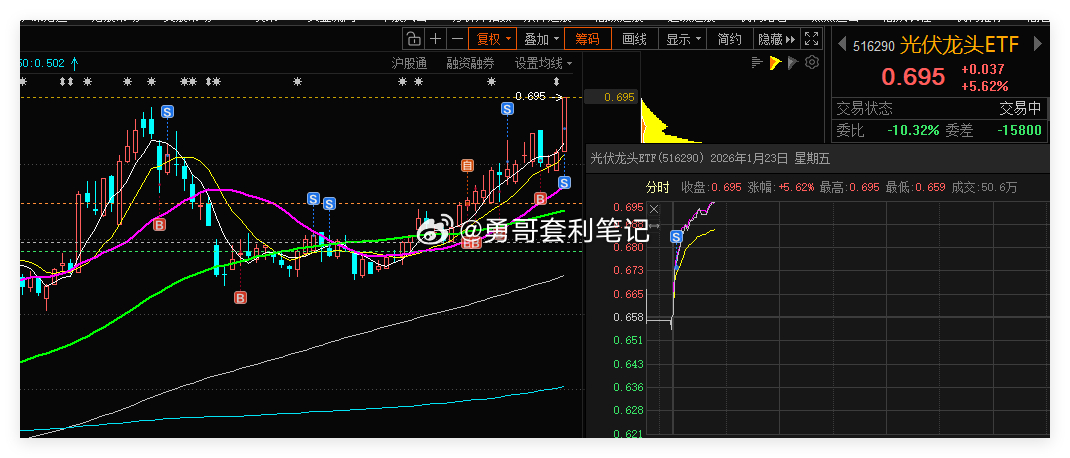Screen dimensions: 1070x458
Task: Open the 设置均线 dropdown
Action: click(x=544, y=63)
